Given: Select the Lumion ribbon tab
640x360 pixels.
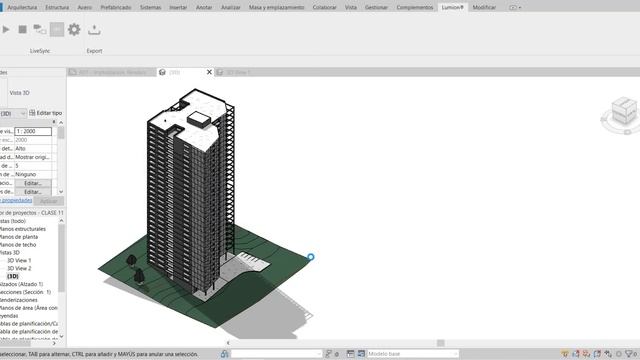Looking at the screenshot, I should (452, 7).
